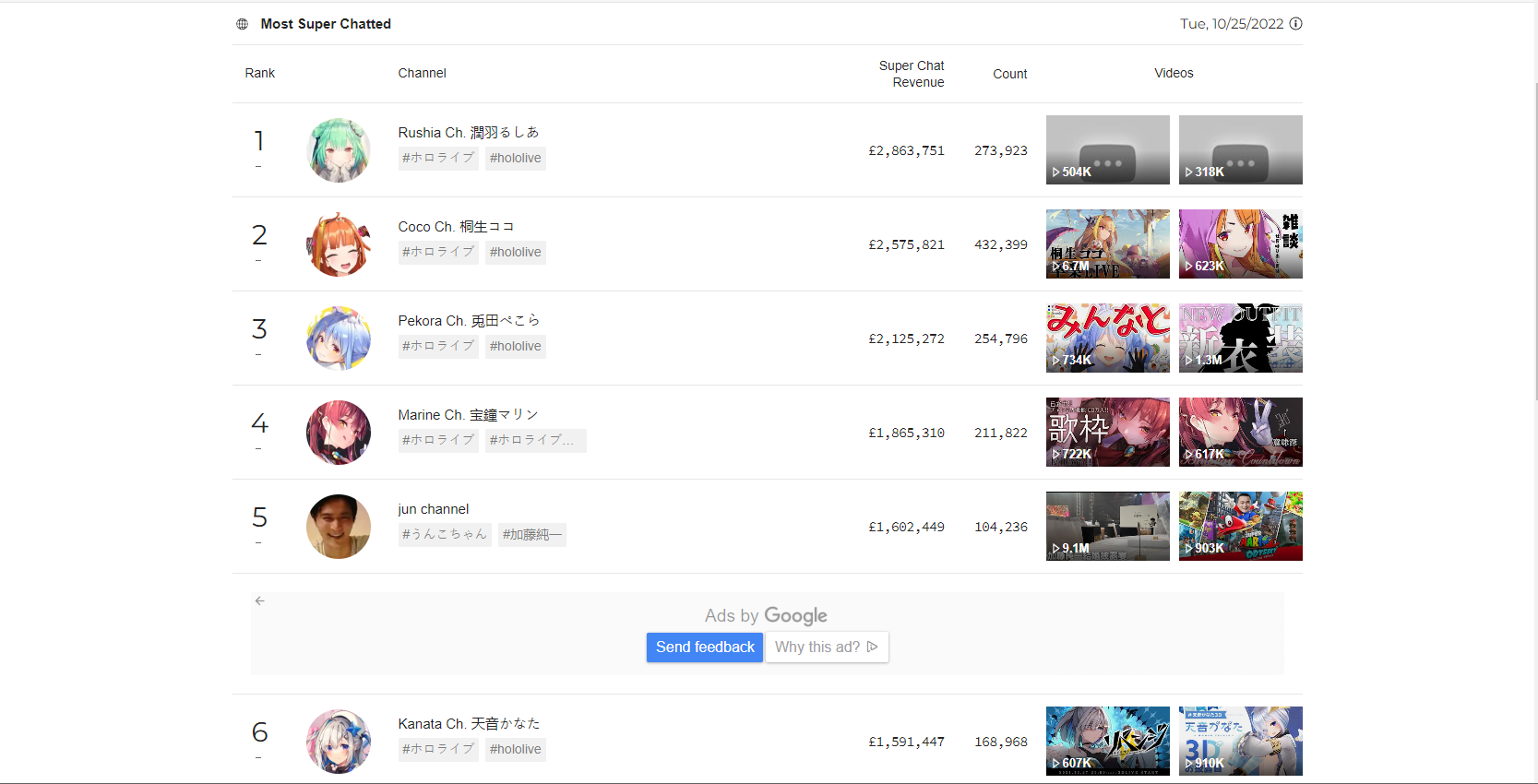Open Pekora's 734K views video thumbnail
Viewport: 1538px width, 784px height.
click(1108, 339)
